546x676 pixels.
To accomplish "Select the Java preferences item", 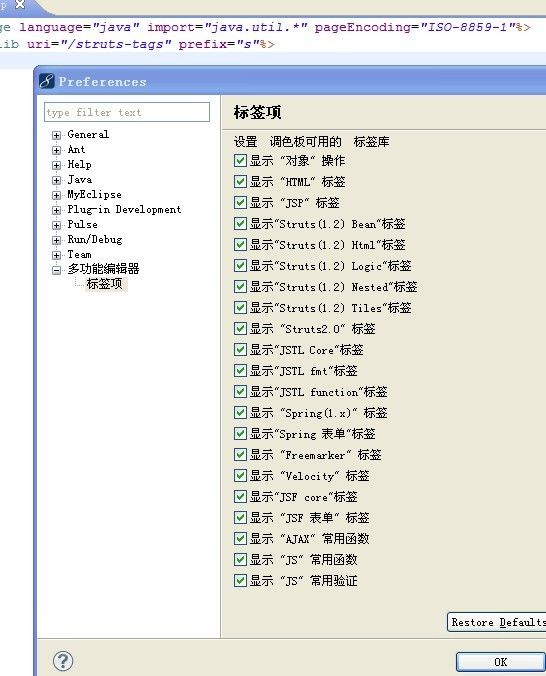I will 80,179.
